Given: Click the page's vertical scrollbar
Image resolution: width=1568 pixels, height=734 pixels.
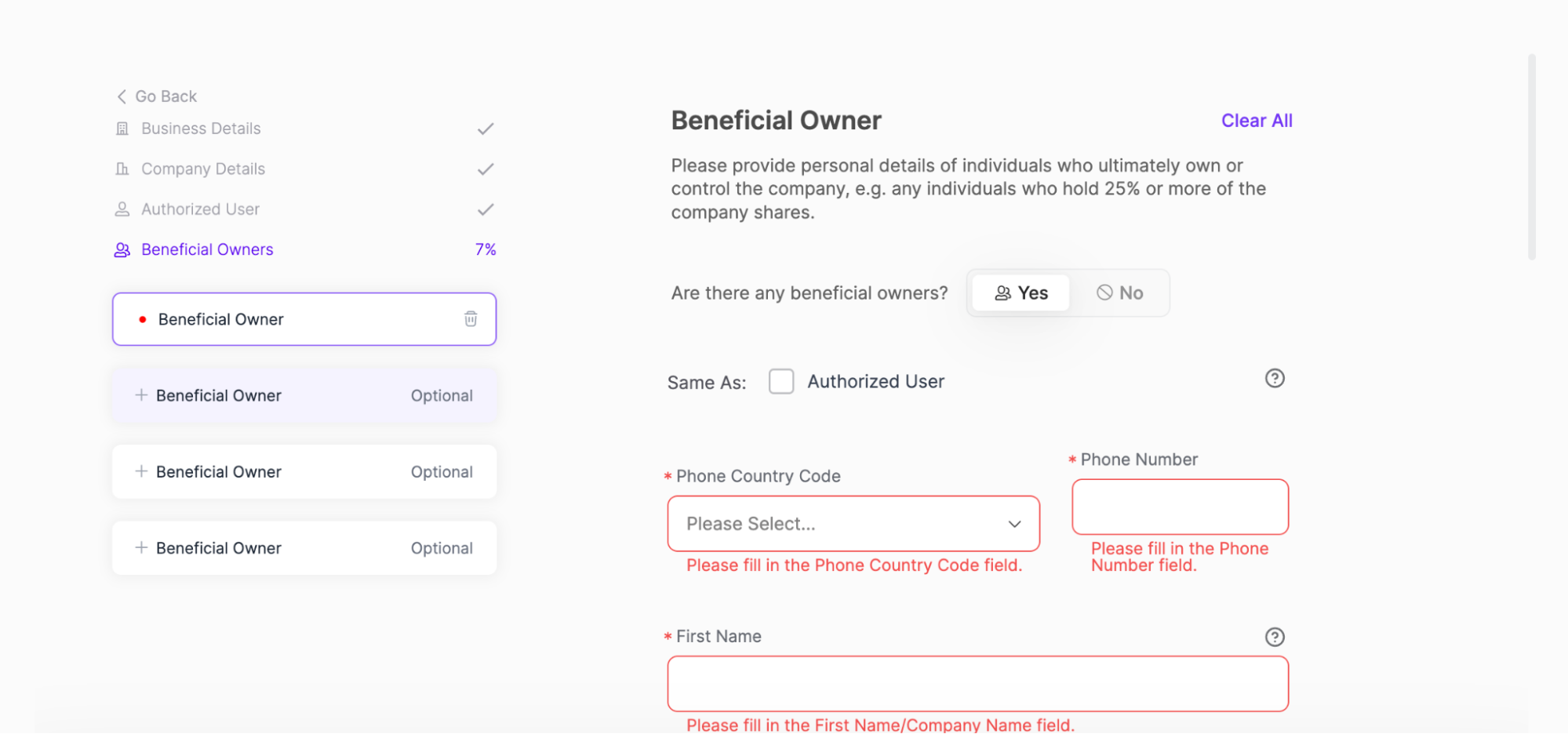Looking at the screenshot, I should coord(1531,157).
